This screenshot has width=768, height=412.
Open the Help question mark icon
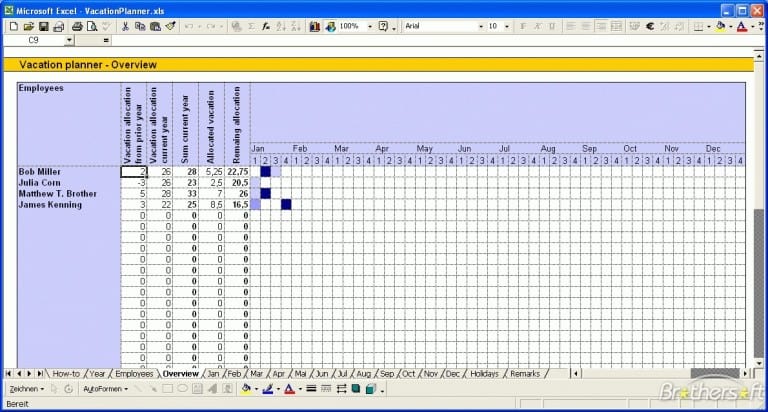click(x=384, y=26)
